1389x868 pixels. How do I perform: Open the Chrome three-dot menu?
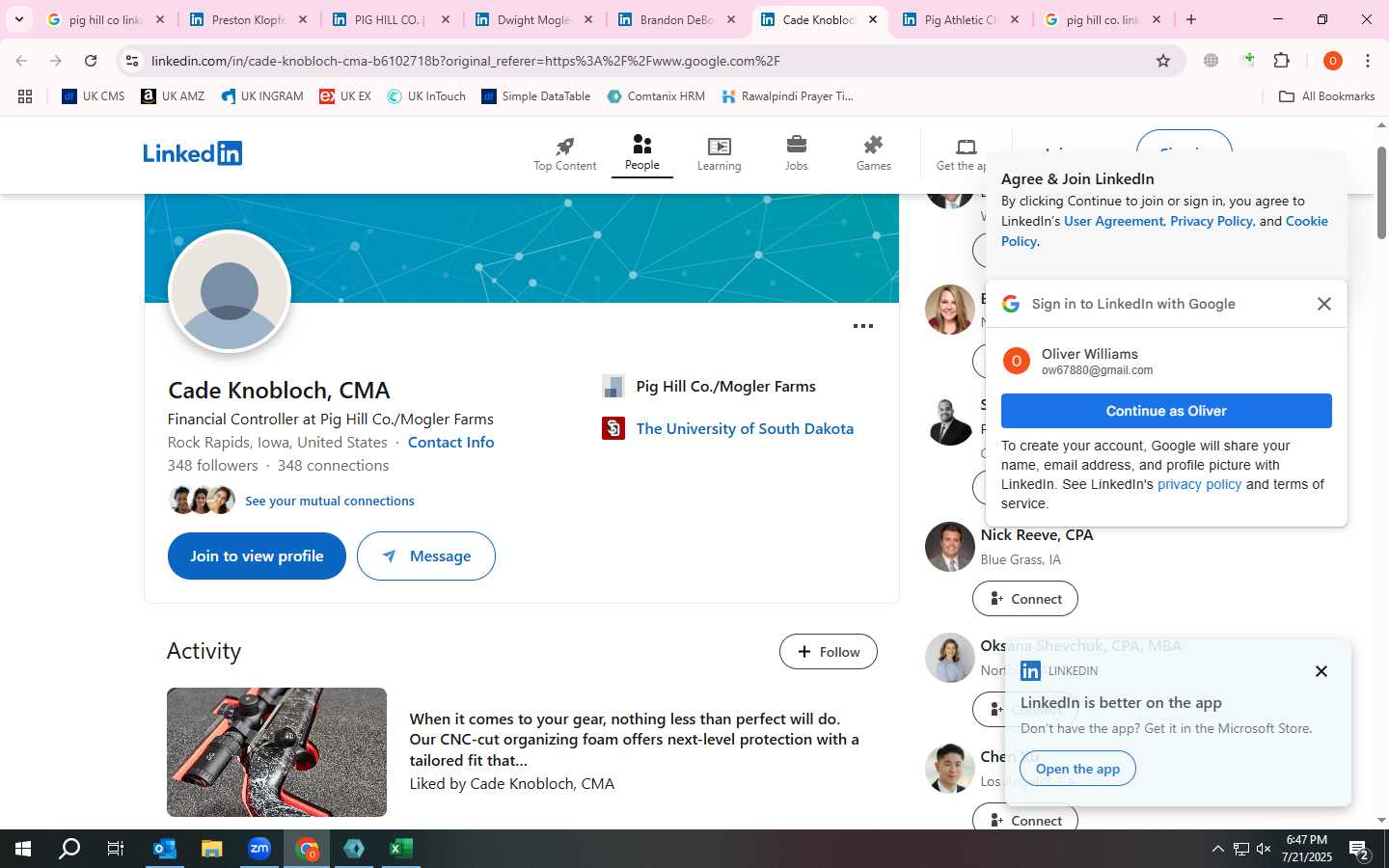[x=1368, y=61]
